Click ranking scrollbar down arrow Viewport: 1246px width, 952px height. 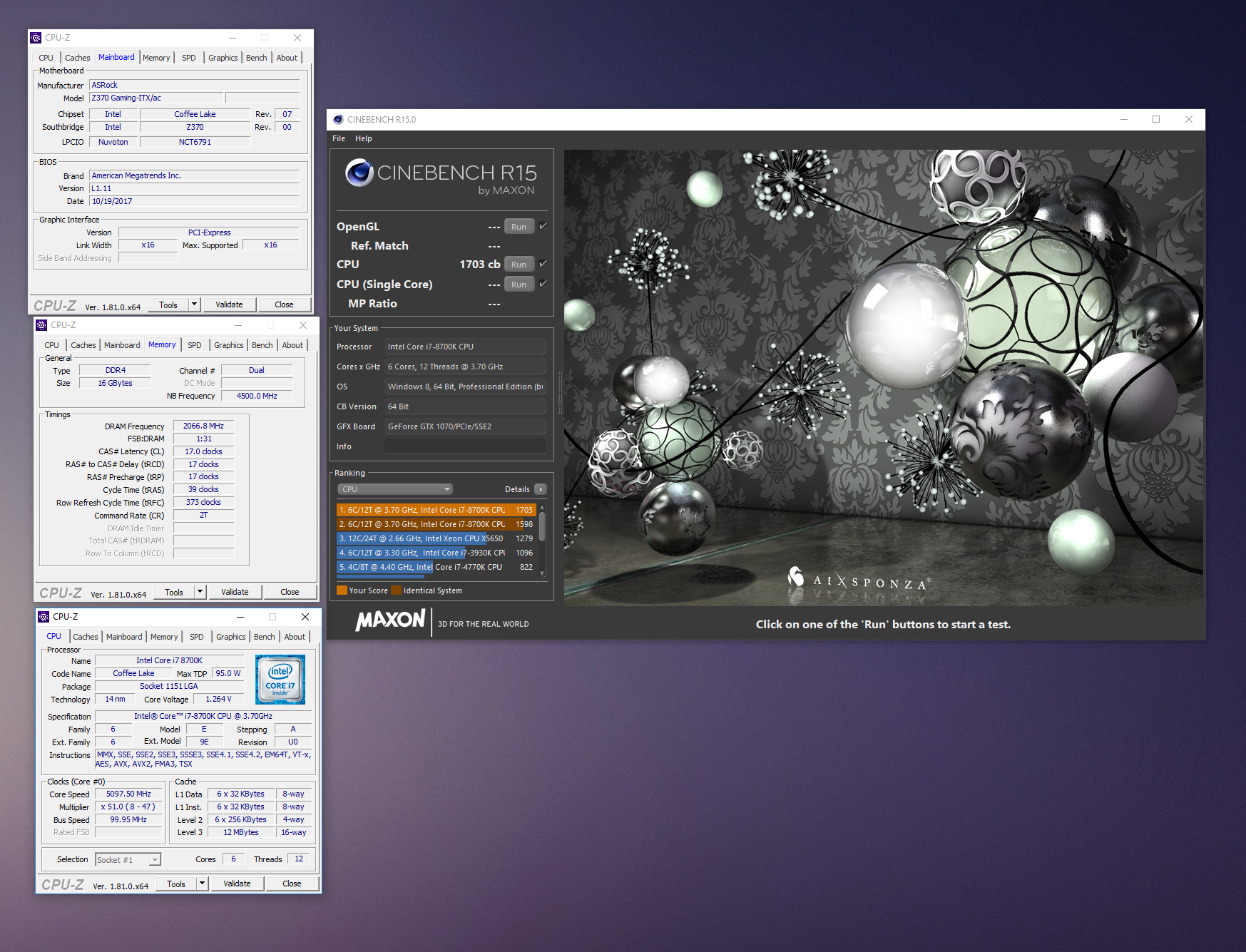(x=542, y=573)
